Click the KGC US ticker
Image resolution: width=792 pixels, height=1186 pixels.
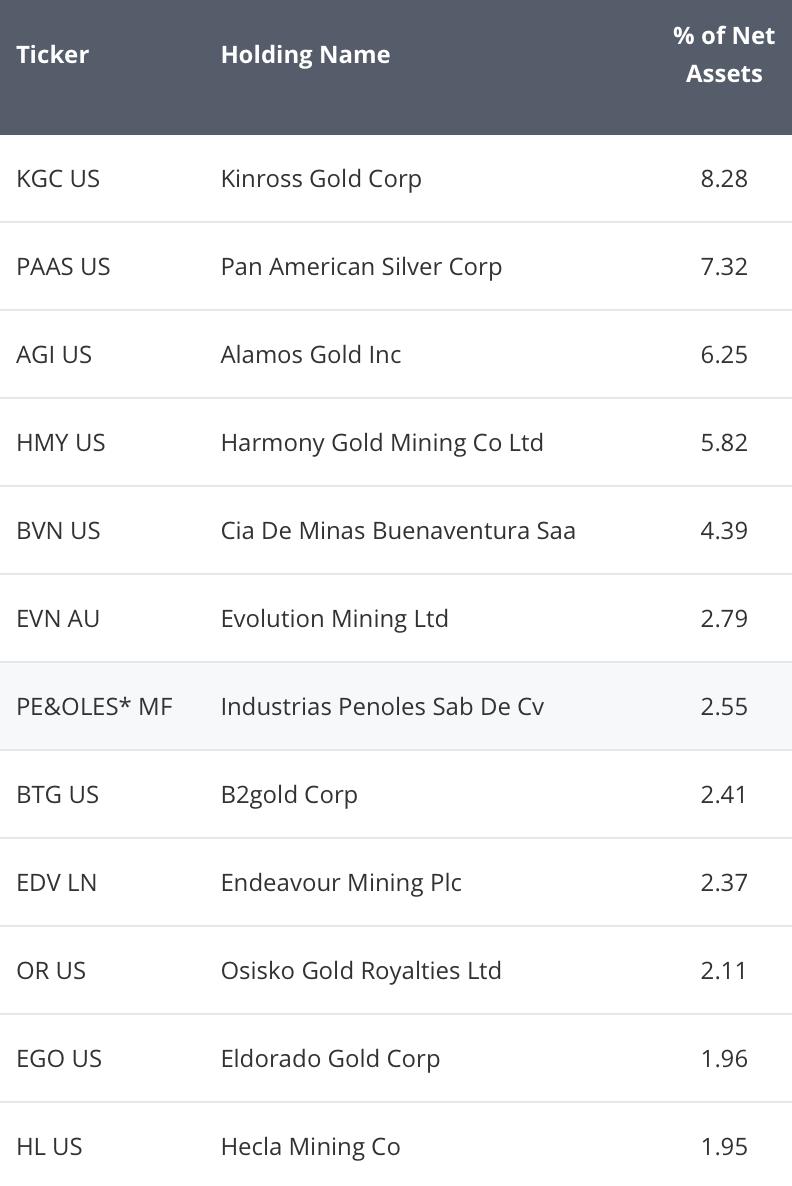[x=58, y=179]
